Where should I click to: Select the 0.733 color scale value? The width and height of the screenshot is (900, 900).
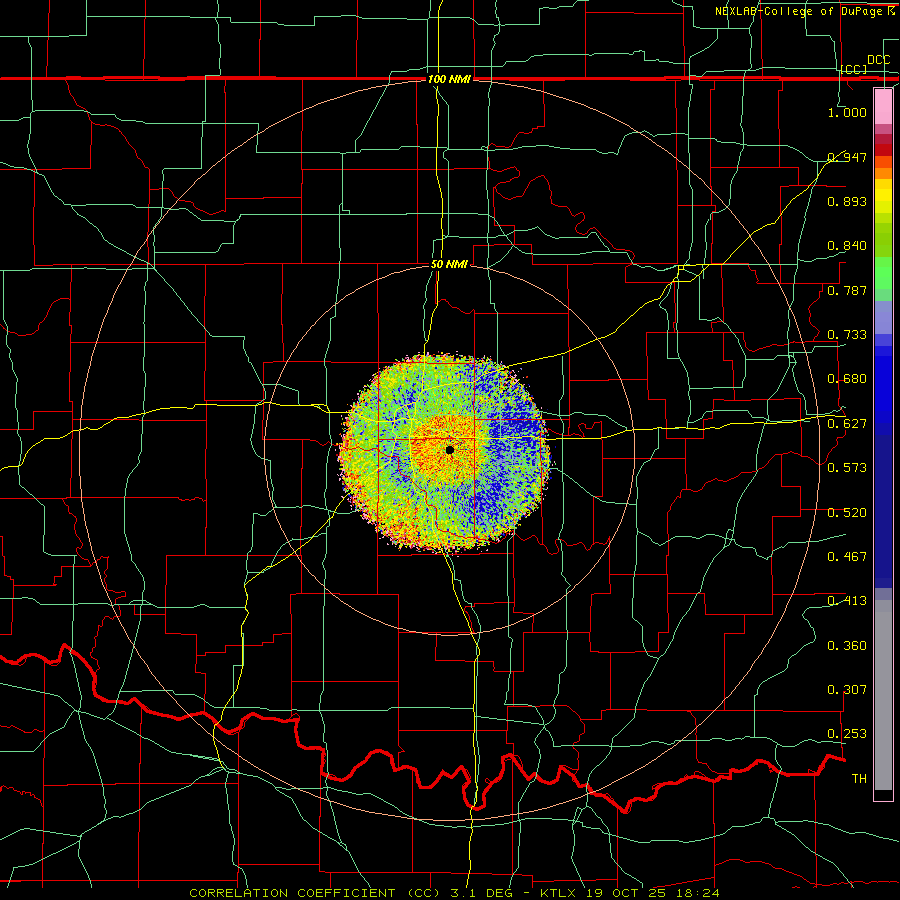click(847, 335)
